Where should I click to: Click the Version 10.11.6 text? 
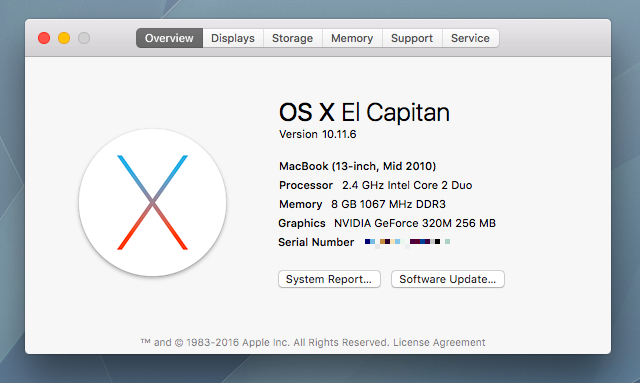pos(318,134)
